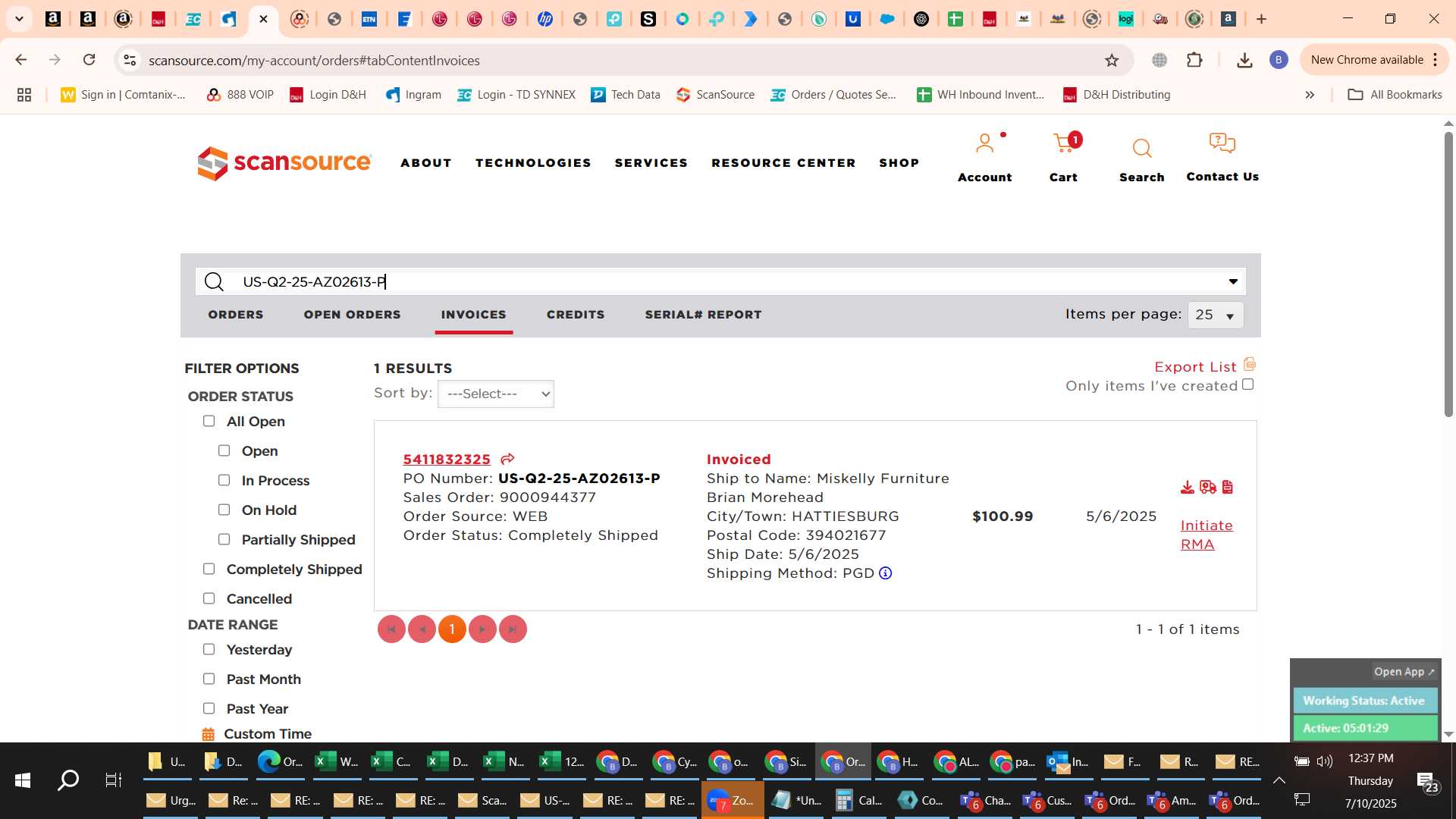Open Windows taskbar search
The width and height of the screenshot is (1456, 819).
[68, 780]
